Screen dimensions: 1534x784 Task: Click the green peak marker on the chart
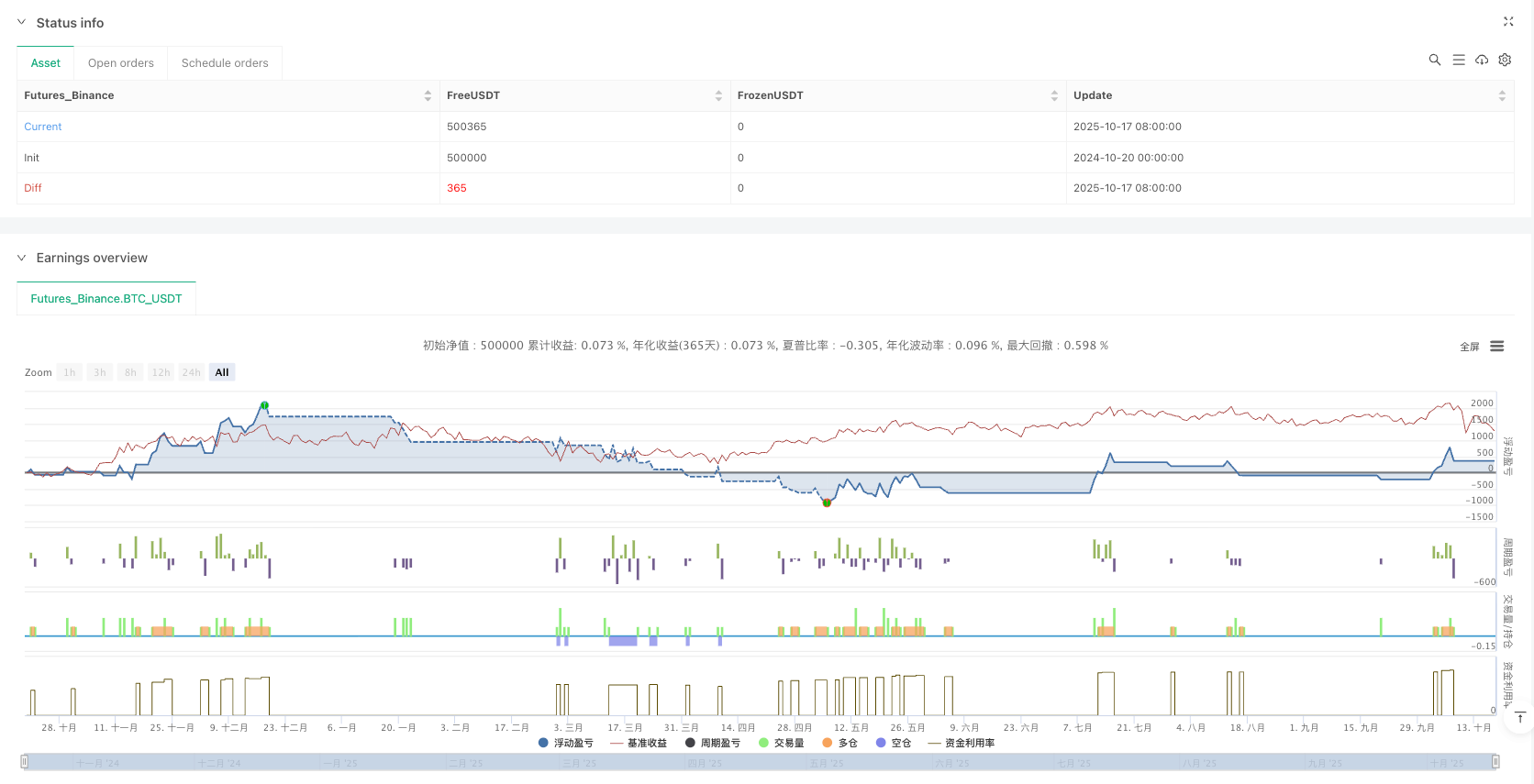(264, 405)
